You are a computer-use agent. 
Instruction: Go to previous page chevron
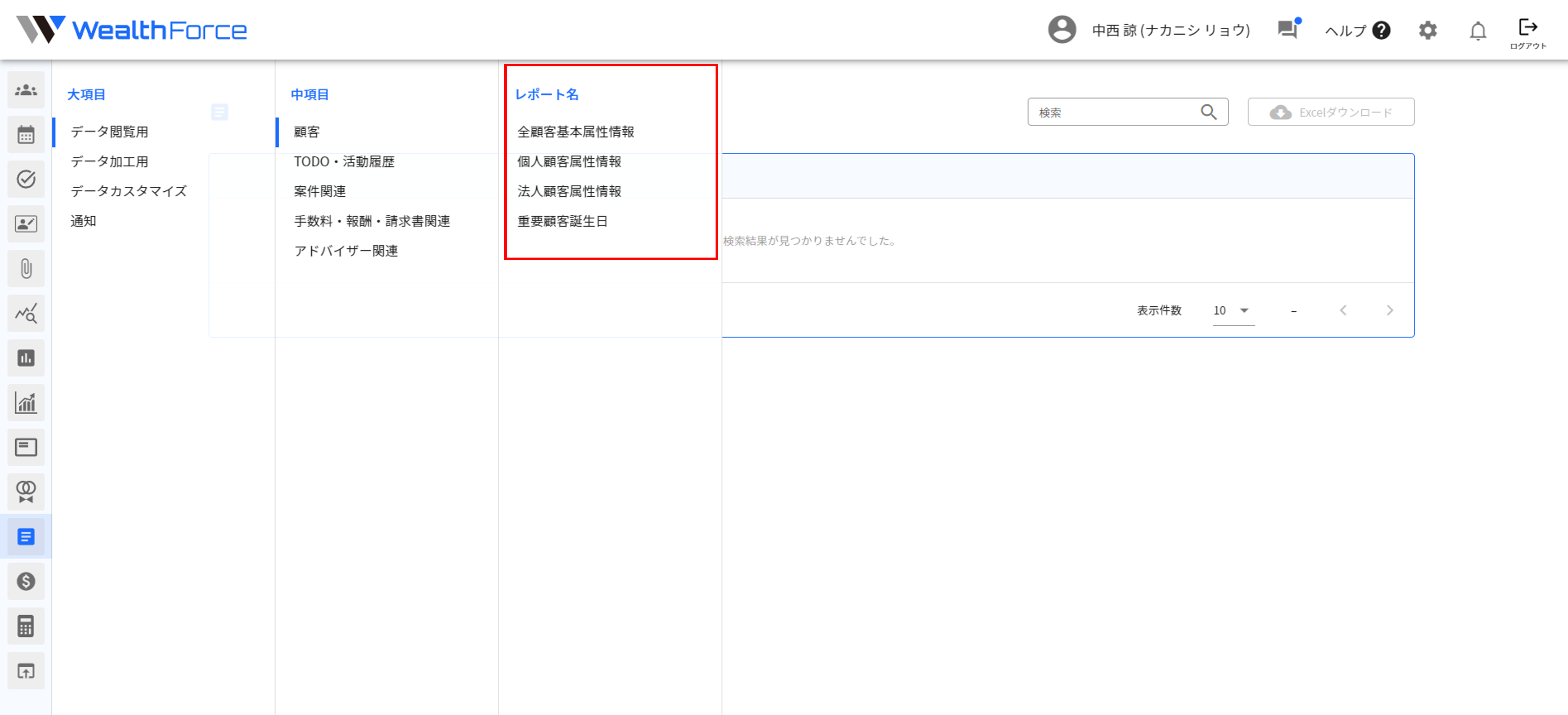[1343, 310]
